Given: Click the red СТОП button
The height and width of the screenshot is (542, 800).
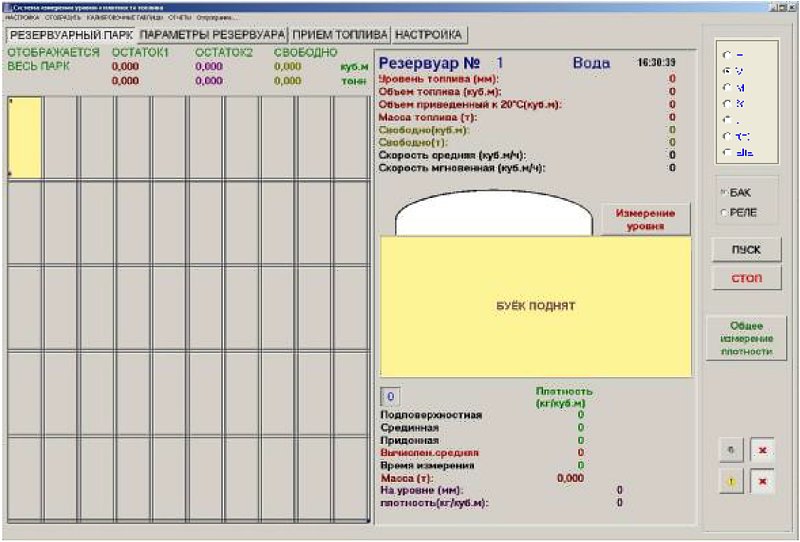Looking at the screenshot, I should 746,279.
